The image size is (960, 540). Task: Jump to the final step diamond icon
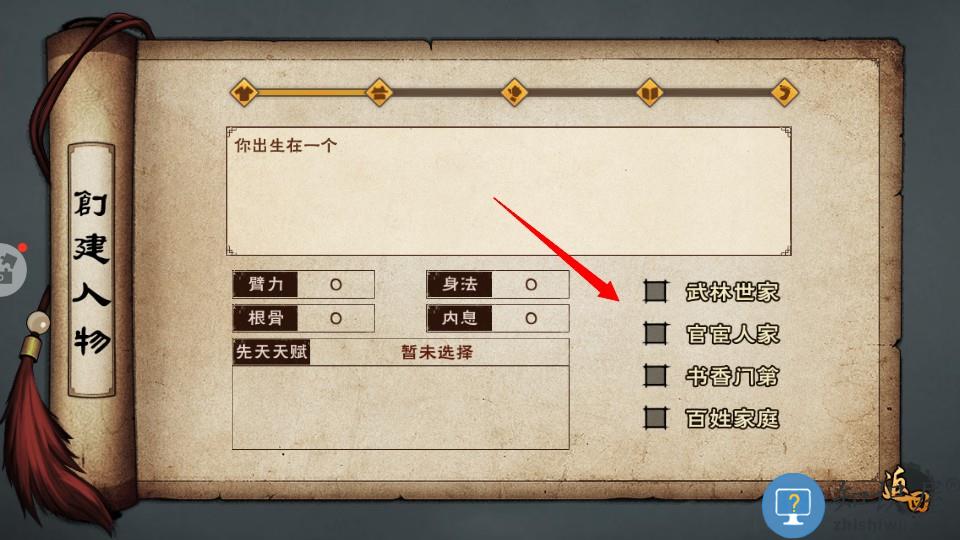(x=785, y=93)
